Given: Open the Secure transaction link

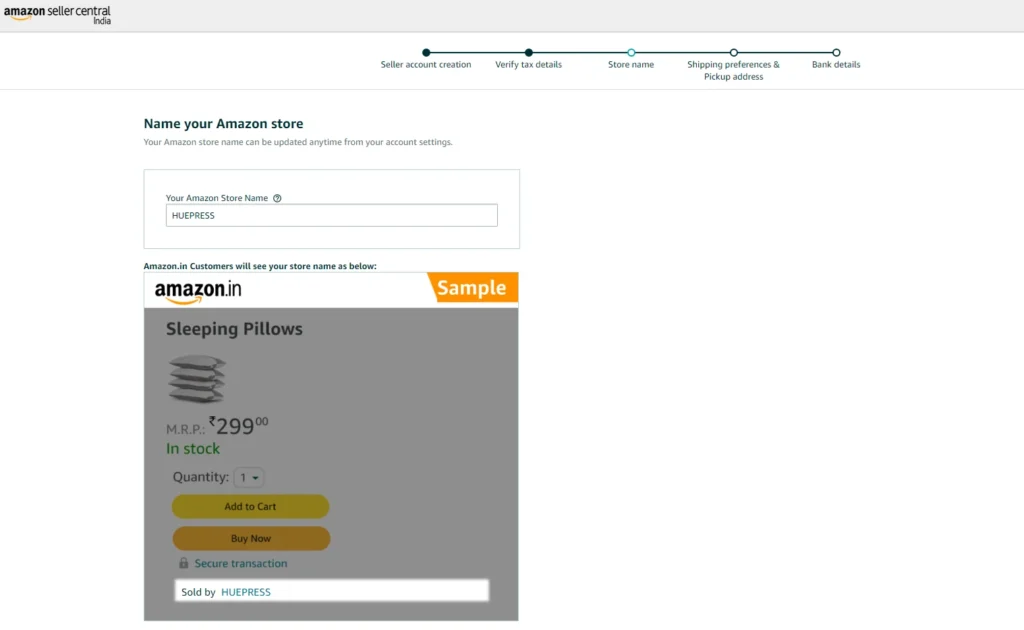Looking at the screenshot, I should tap(240, 563).
